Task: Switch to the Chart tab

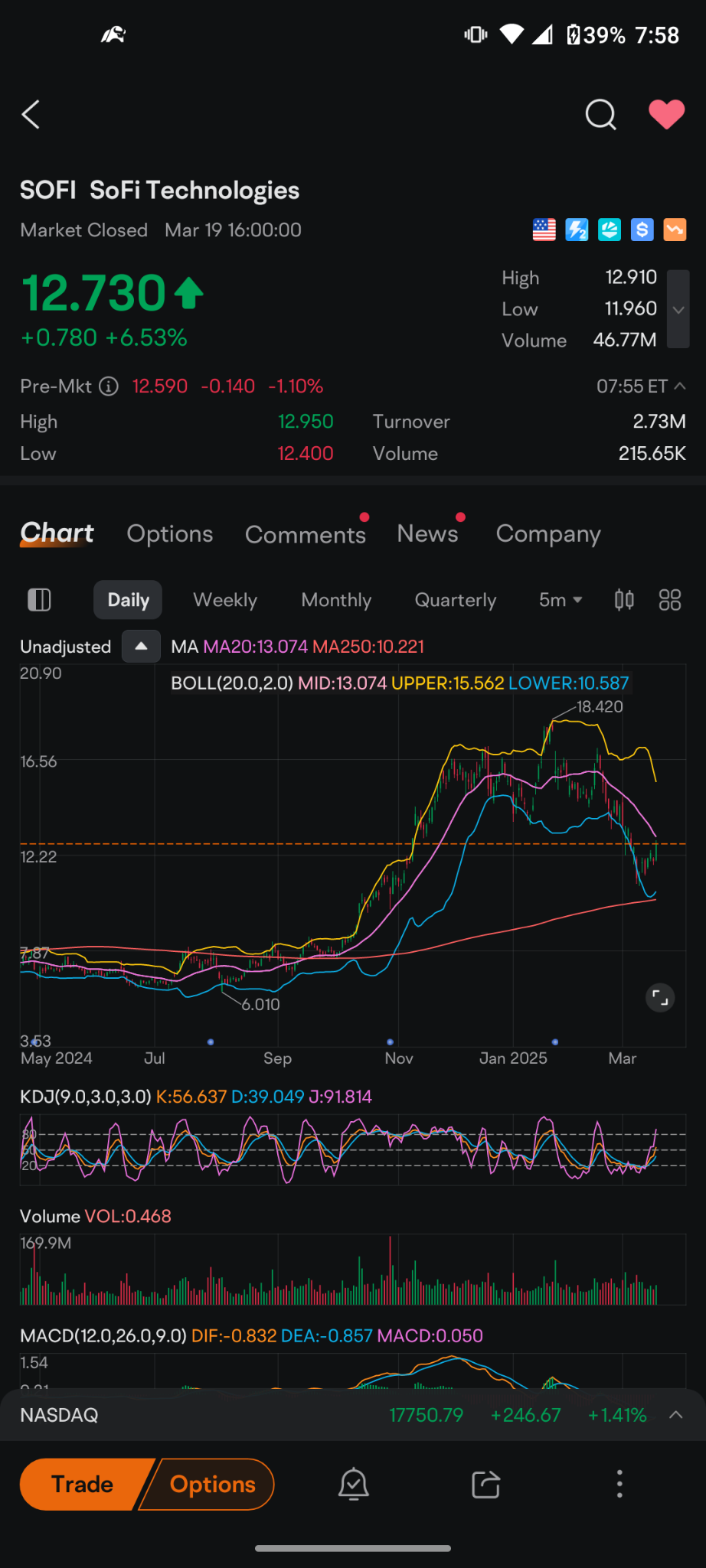Action: 57,533
